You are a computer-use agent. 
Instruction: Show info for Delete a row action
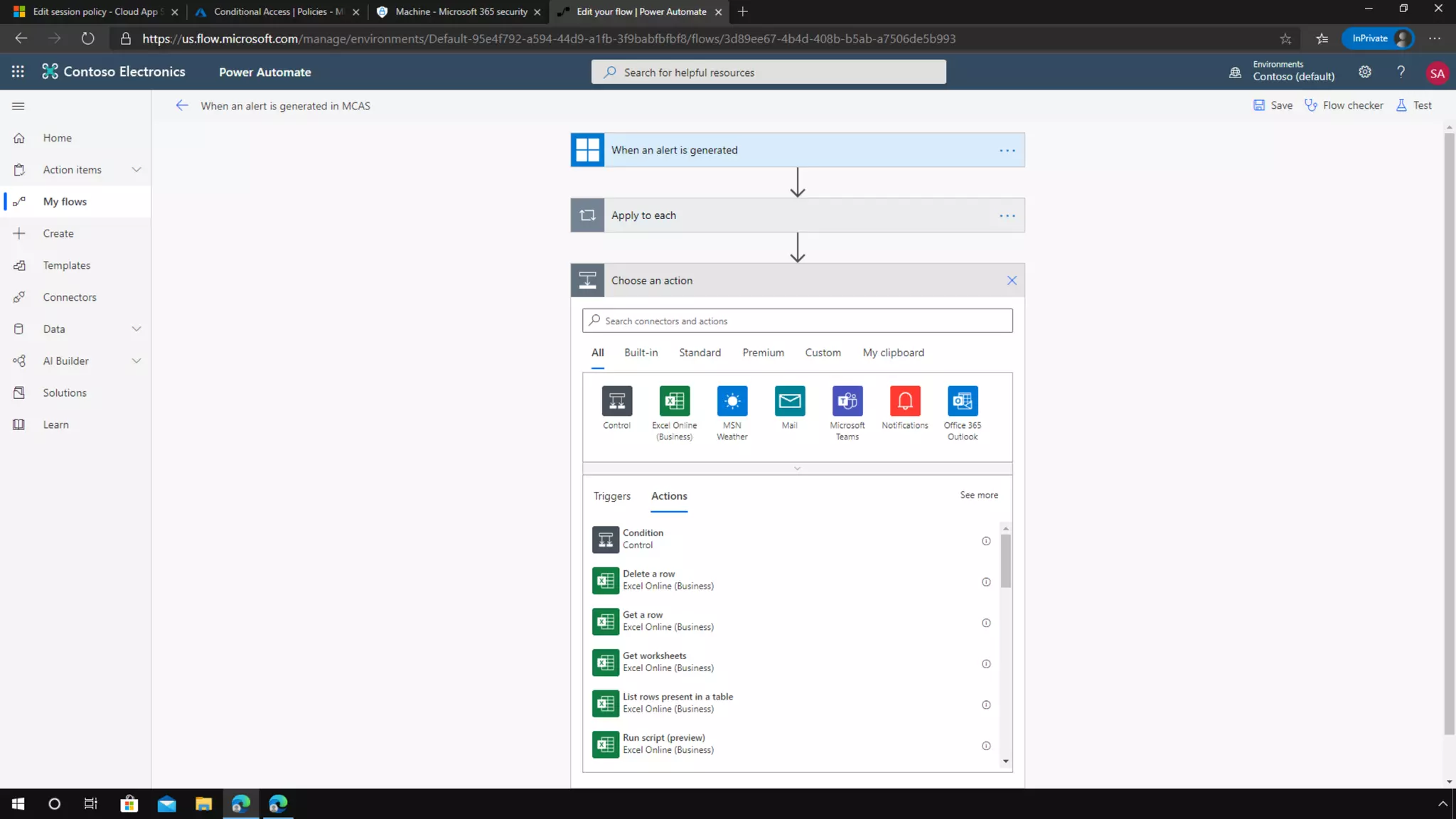point(986,582)
